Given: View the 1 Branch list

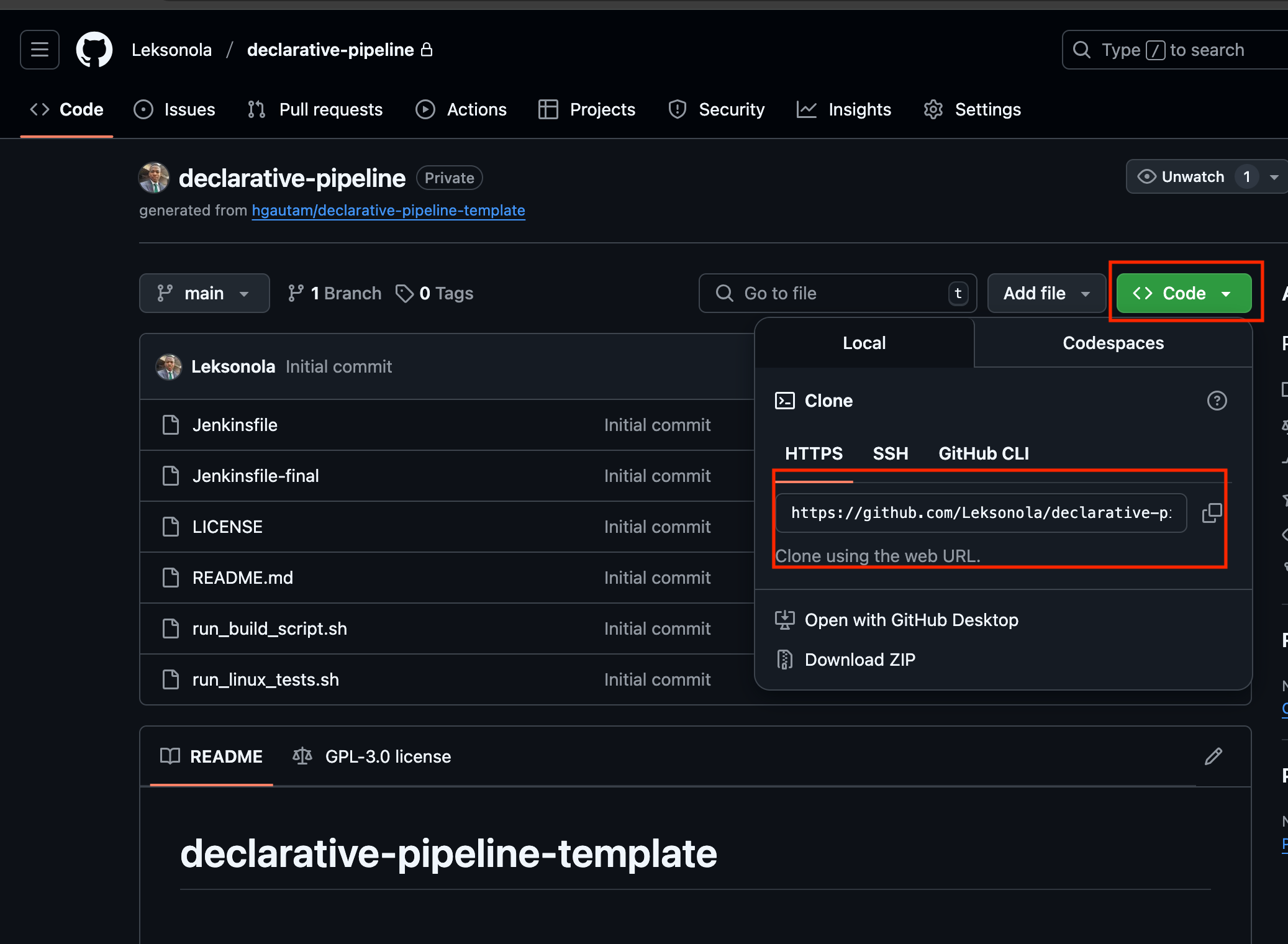Looking at the screenshot, I should pos(335,293).
